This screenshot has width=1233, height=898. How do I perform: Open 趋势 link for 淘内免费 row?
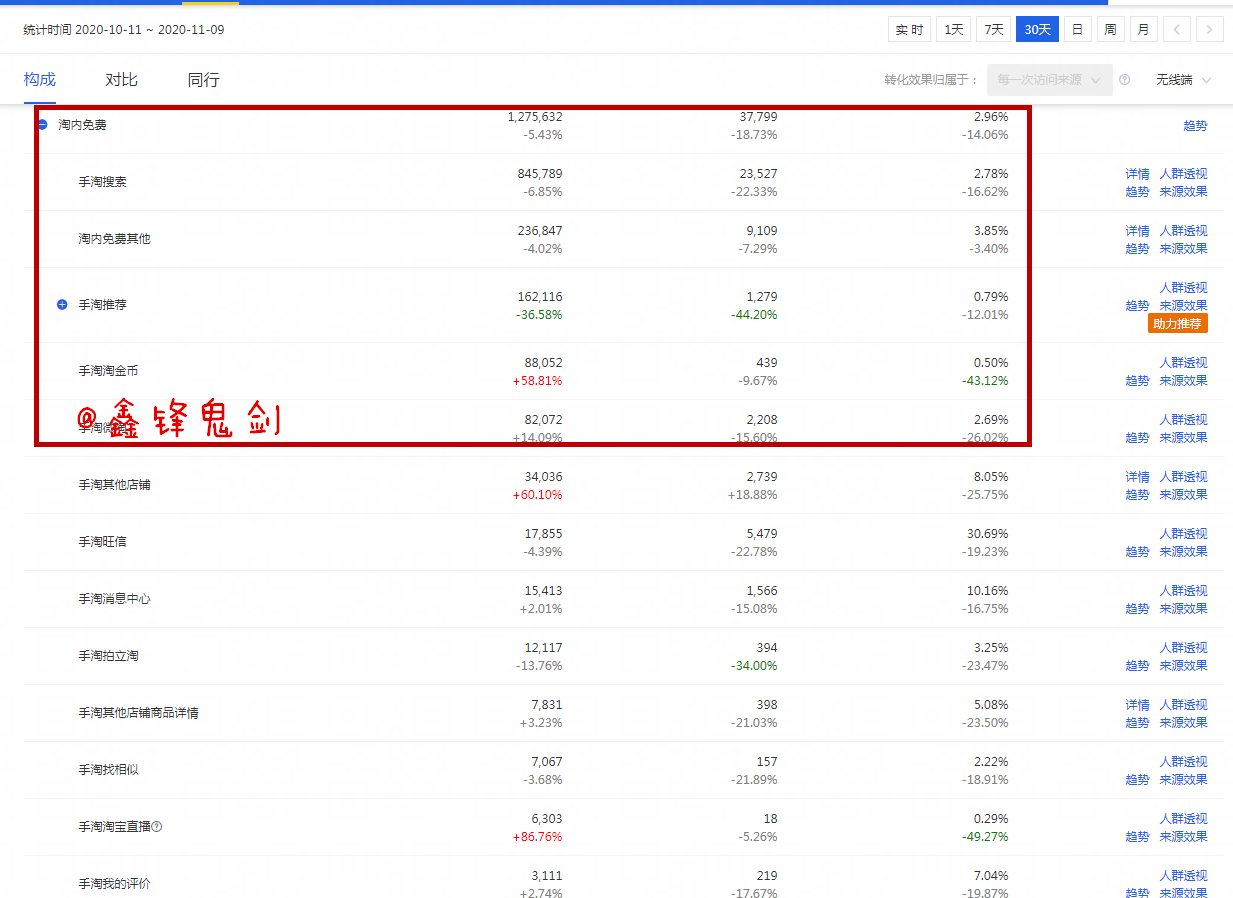coord(1195,126)
